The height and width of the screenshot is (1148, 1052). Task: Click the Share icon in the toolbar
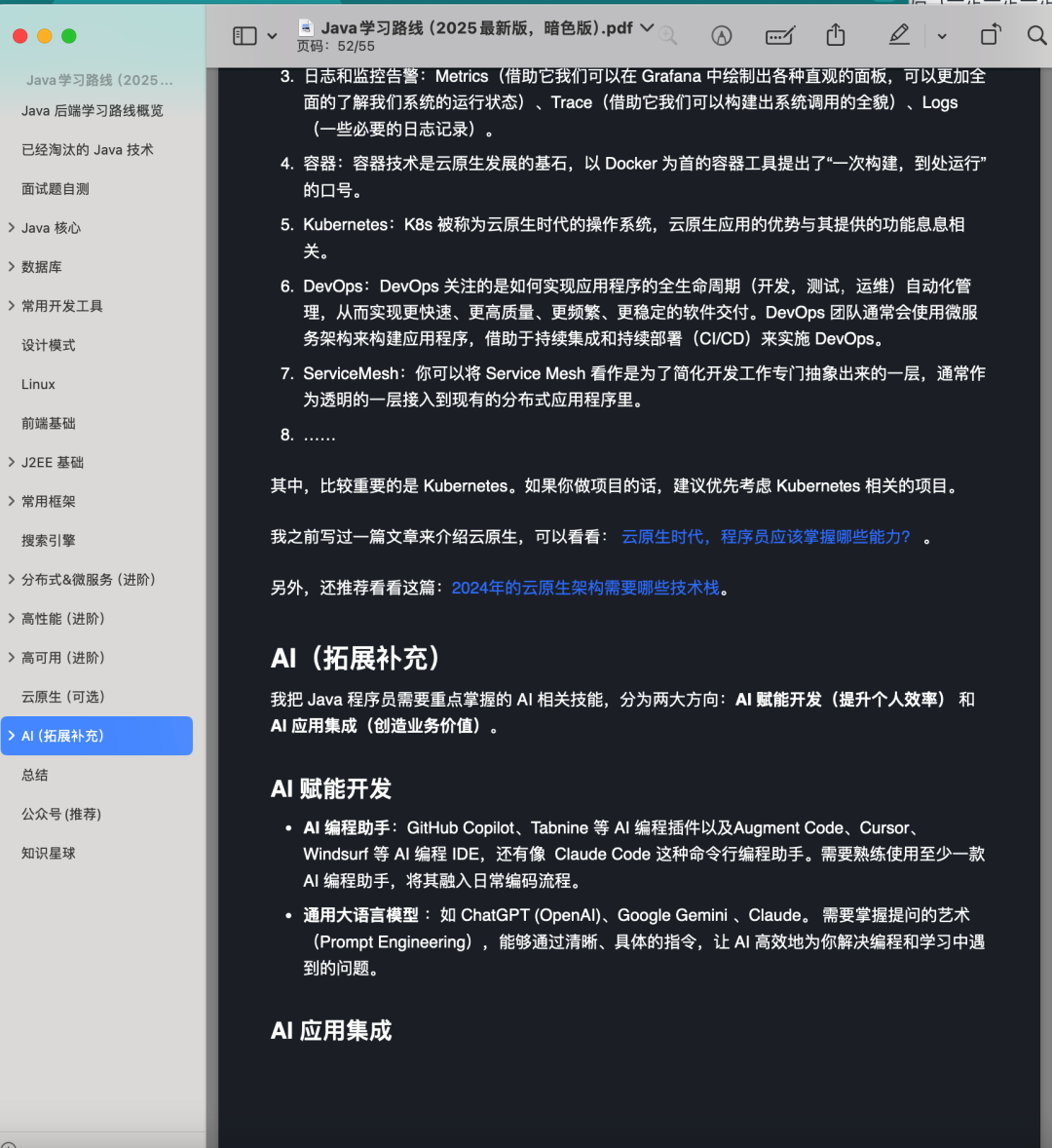(x=835, y=35)
